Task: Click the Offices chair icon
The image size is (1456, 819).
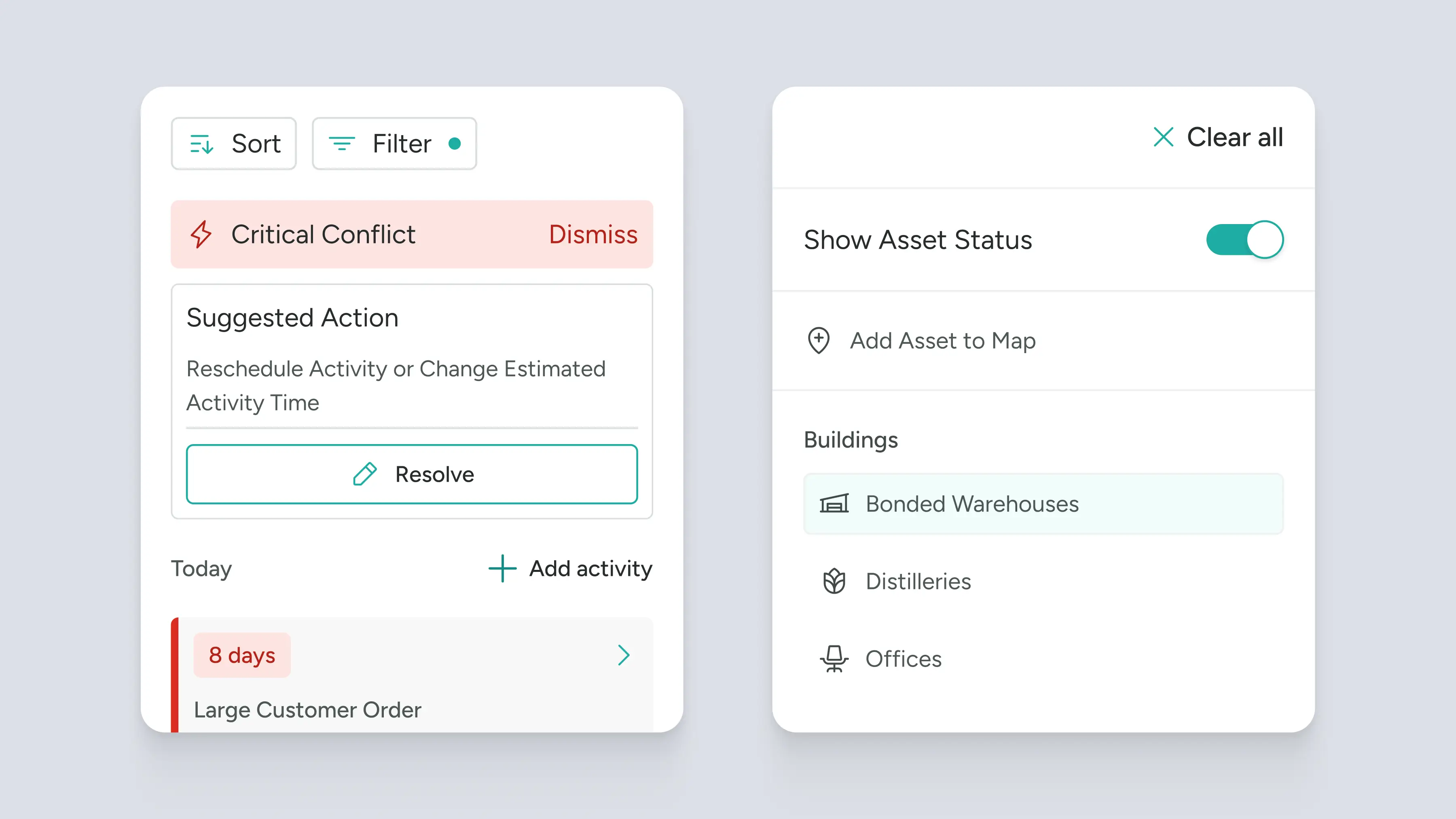Action: (834, 659)
